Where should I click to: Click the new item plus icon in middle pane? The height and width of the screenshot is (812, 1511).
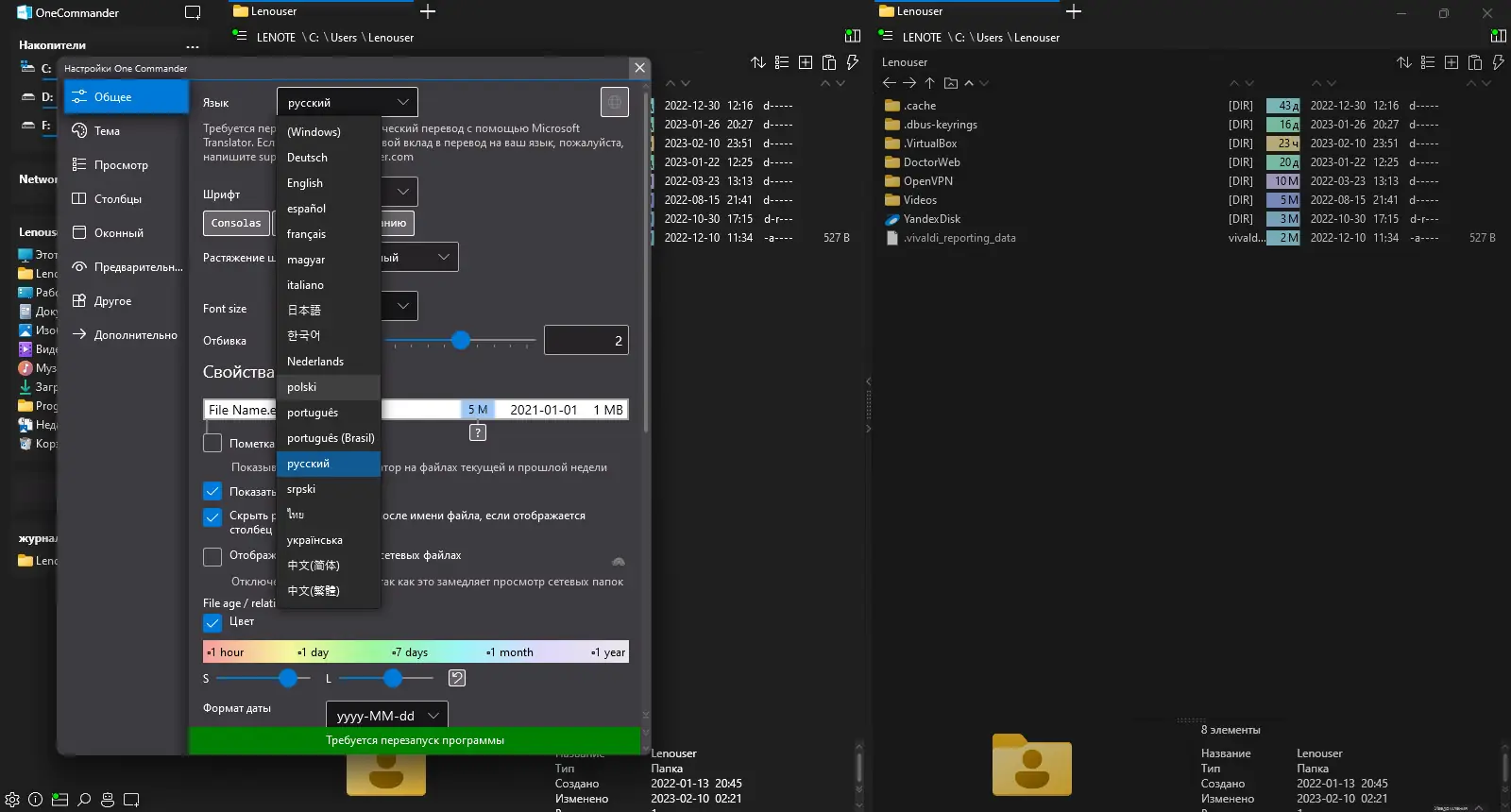click(x=806, y=62)
